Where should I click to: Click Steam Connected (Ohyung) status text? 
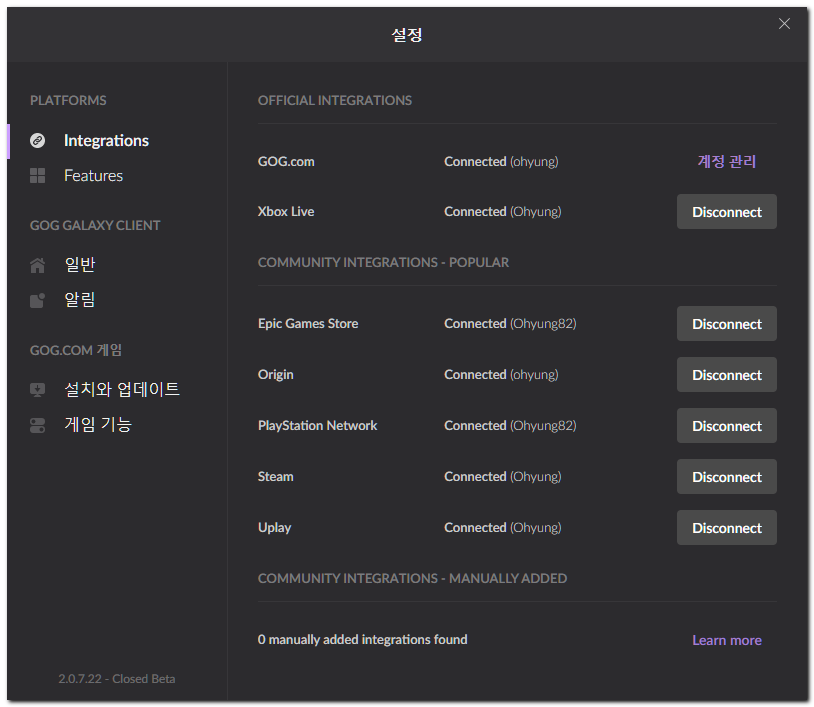pyautogui.click(x=503, y=477)
